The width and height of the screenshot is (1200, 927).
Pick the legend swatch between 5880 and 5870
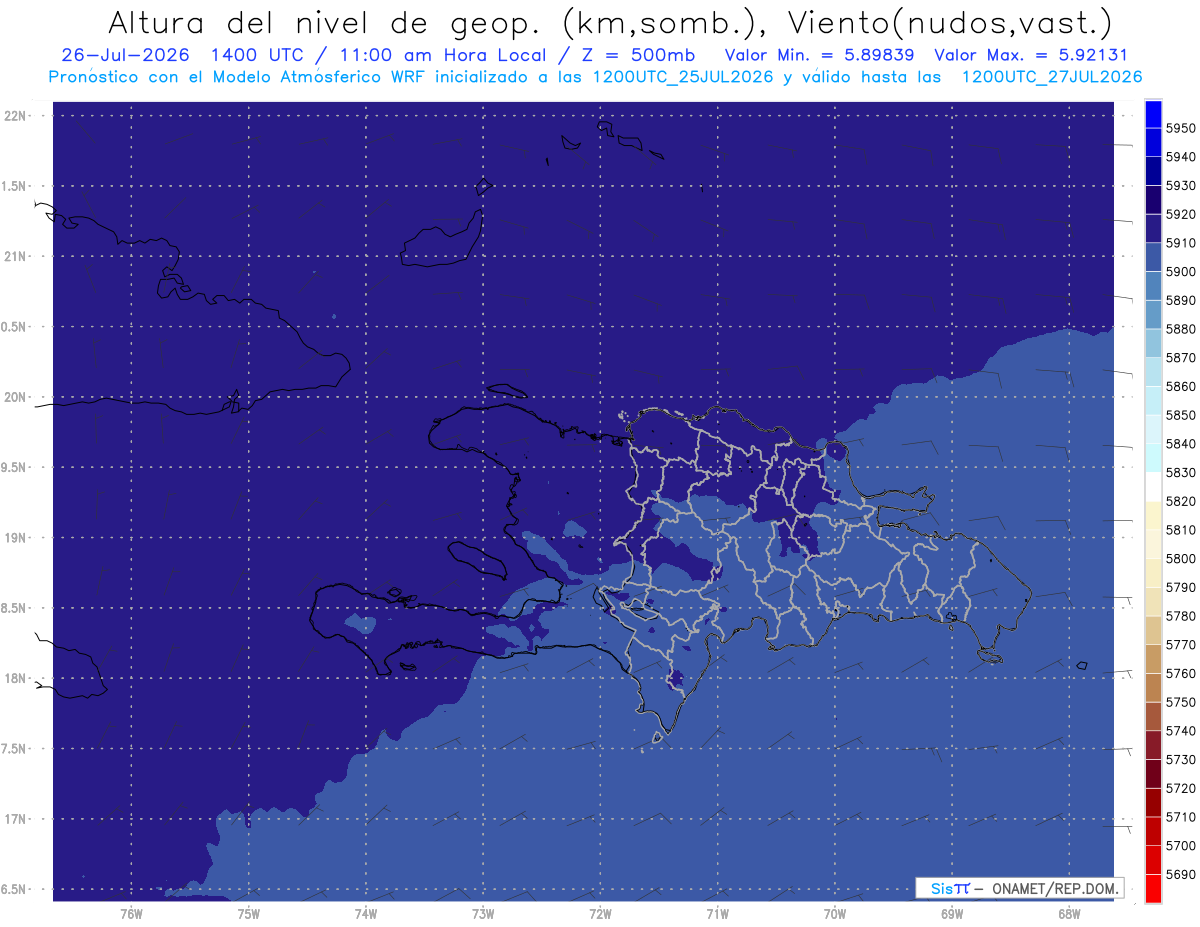(x=1153, y=343)
